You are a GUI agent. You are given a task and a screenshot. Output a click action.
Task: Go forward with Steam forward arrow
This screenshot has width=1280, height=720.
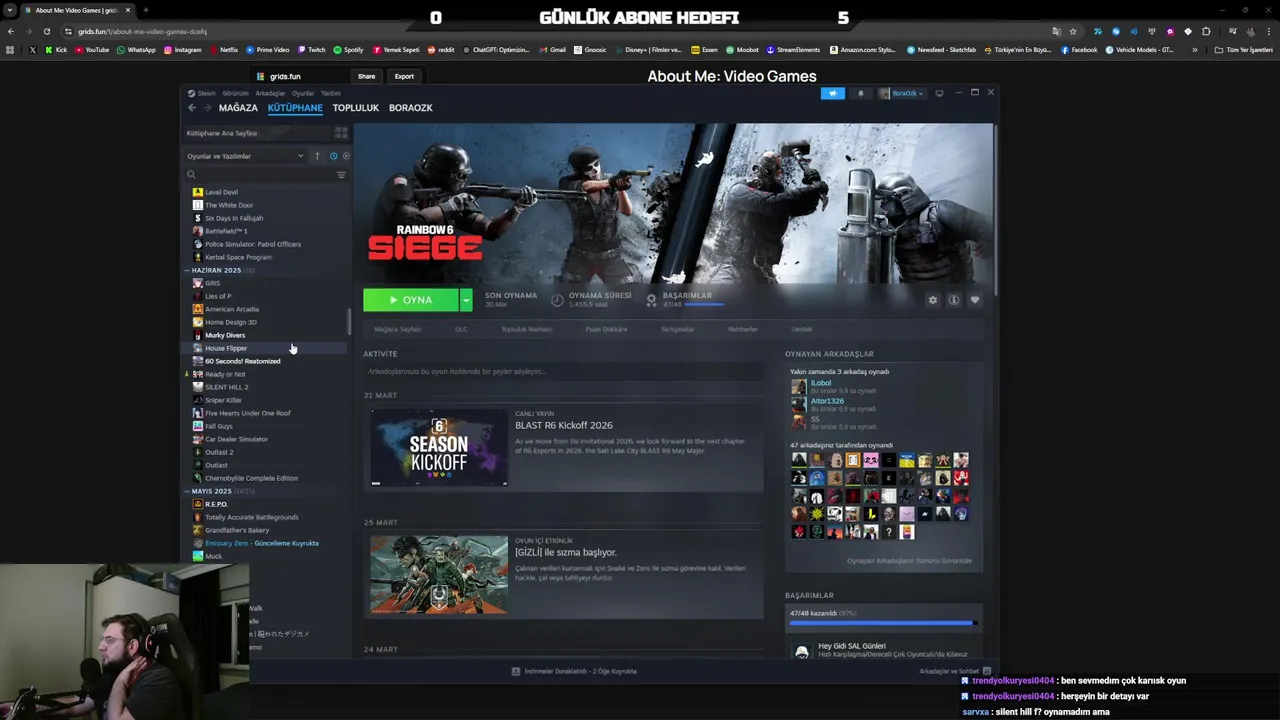(207, 108)
